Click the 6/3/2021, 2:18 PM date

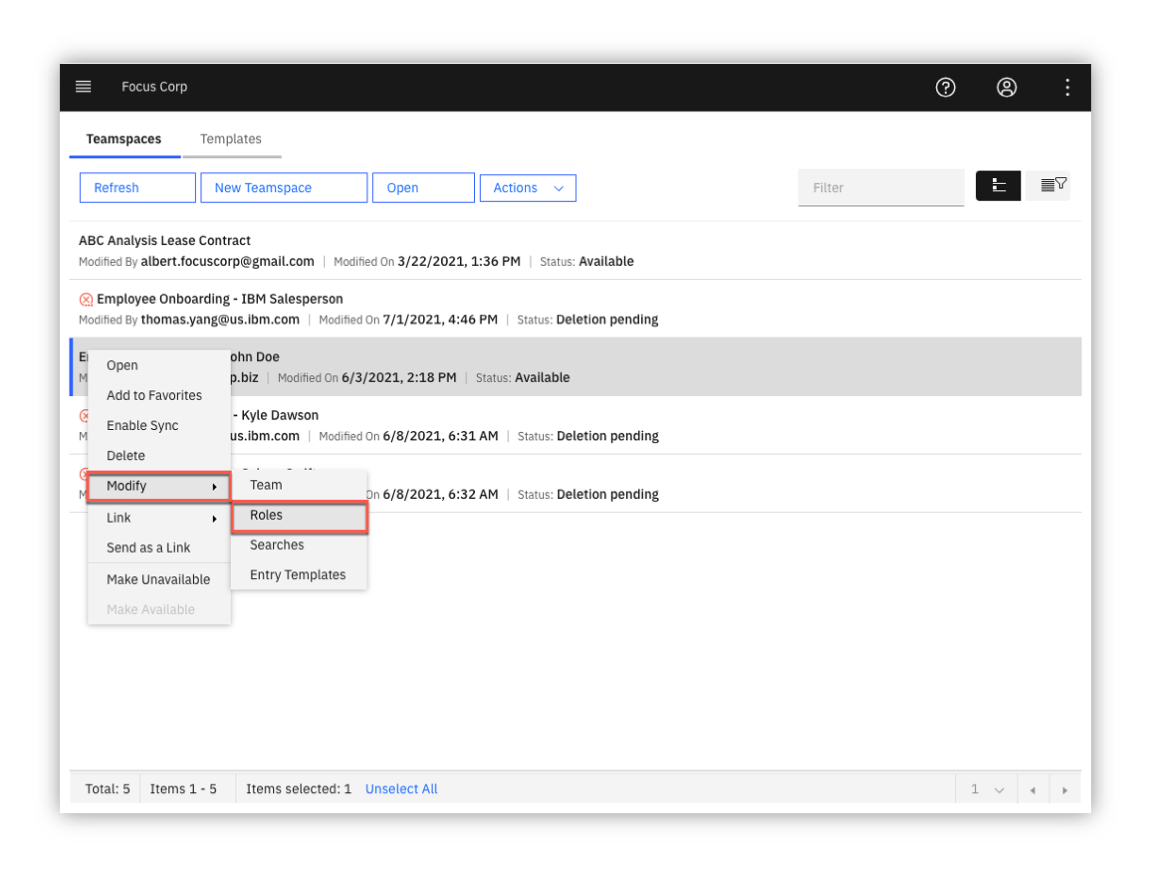(399, 378)
